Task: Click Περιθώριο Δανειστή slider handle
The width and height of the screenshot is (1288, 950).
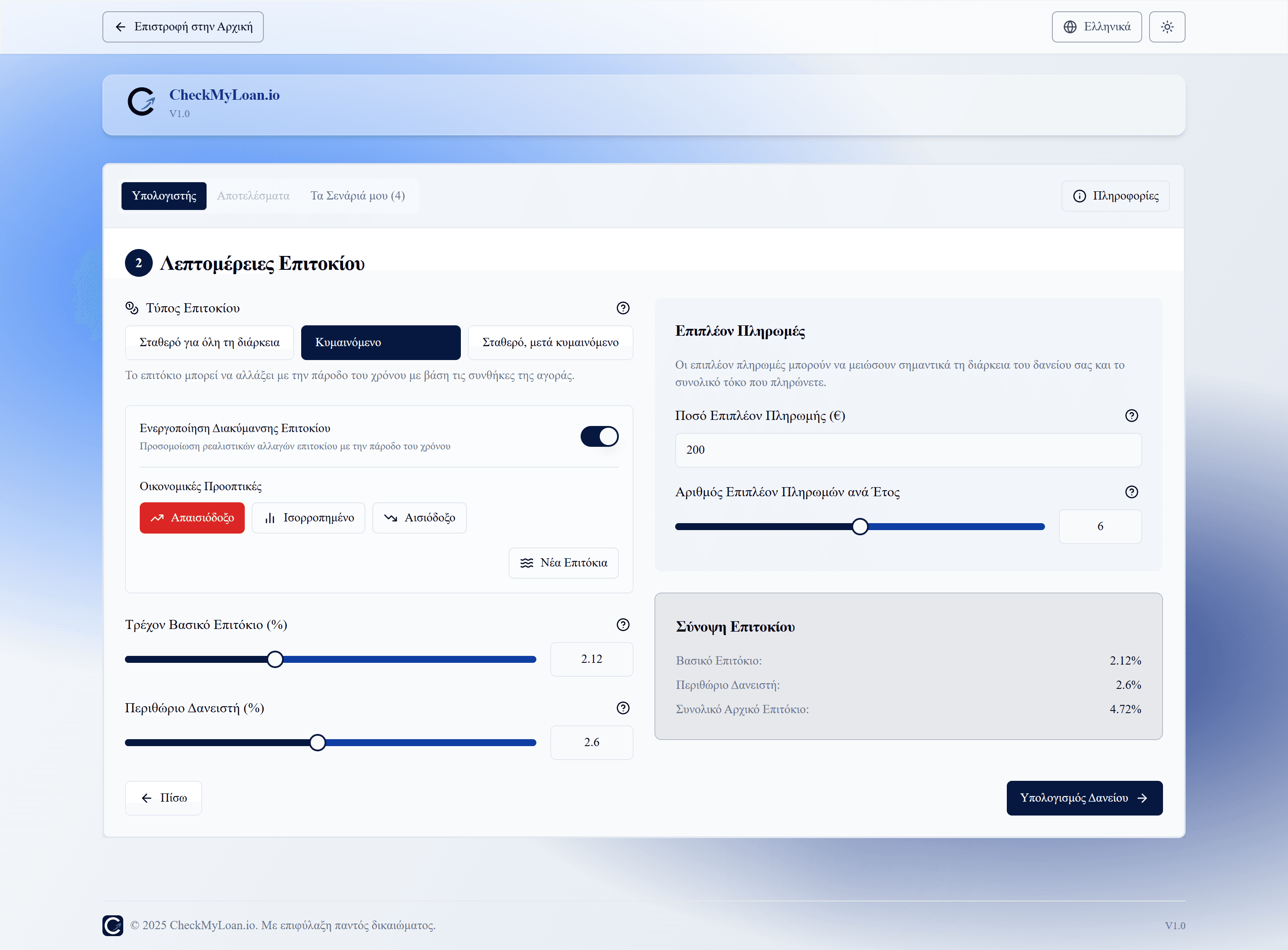Action: 317,743
